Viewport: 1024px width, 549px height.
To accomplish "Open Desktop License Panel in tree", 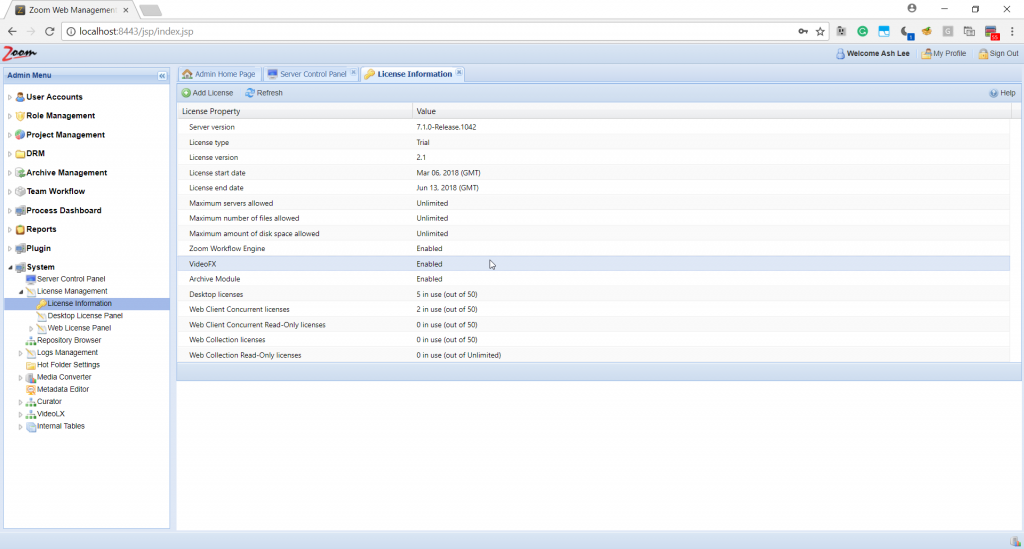I will [x=85, y=316].
